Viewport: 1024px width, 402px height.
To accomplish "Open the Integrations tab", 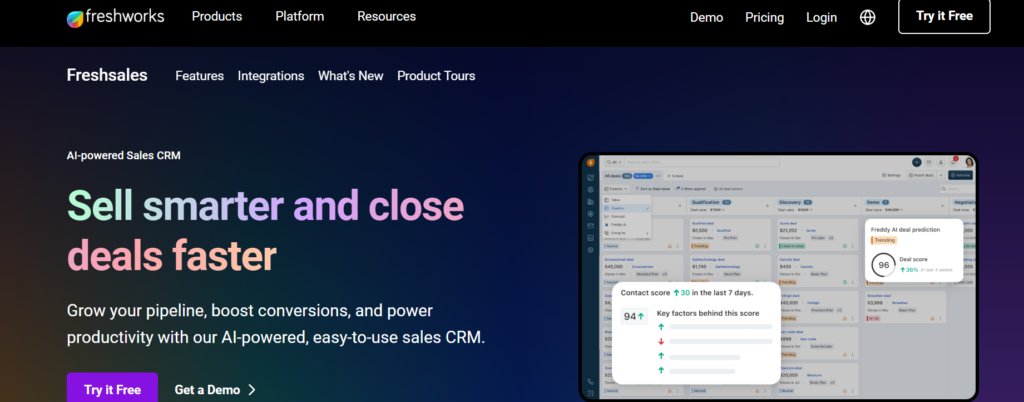I will click(271, 76).
